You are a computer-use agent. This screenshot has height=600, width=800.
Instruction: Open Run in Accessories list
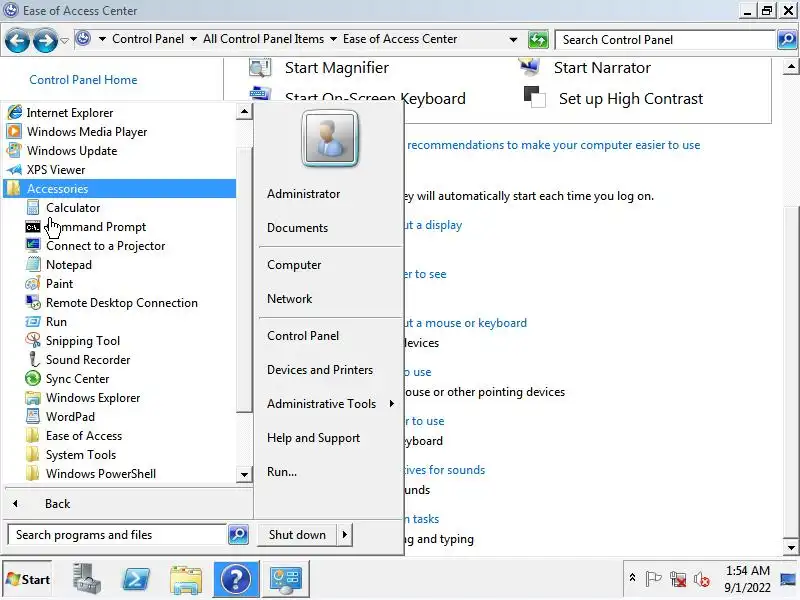pos(56,322)
